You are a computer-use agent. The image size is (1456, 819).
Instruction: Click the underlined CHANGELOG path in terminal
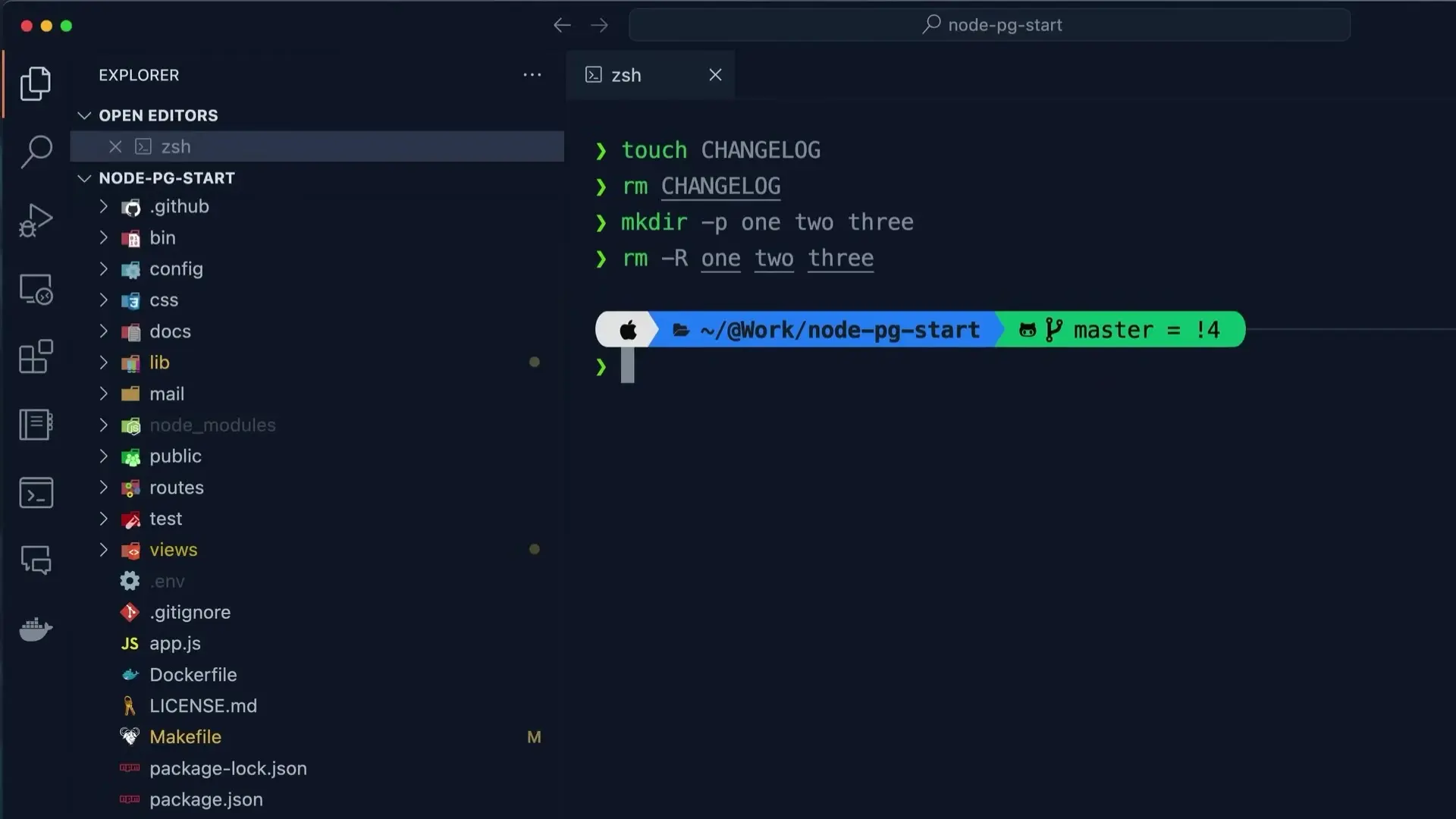720,187
